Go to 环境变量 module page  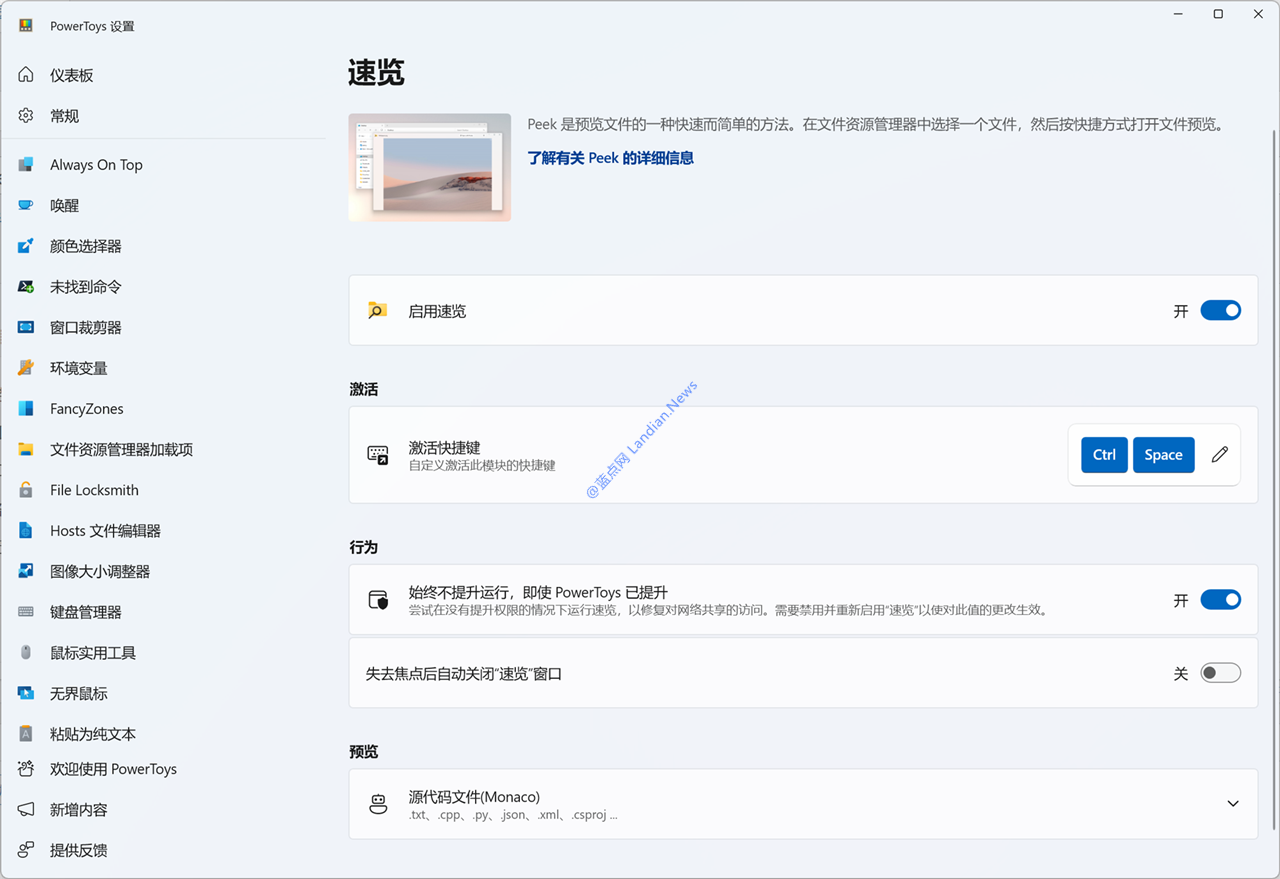click(79, 368)
